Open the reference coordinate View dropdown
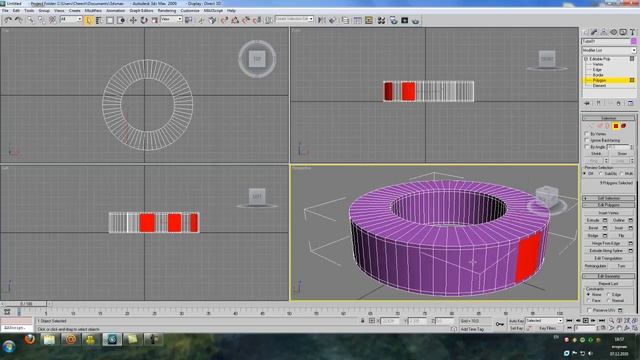 pyautogui.click(x=171, y=19)
